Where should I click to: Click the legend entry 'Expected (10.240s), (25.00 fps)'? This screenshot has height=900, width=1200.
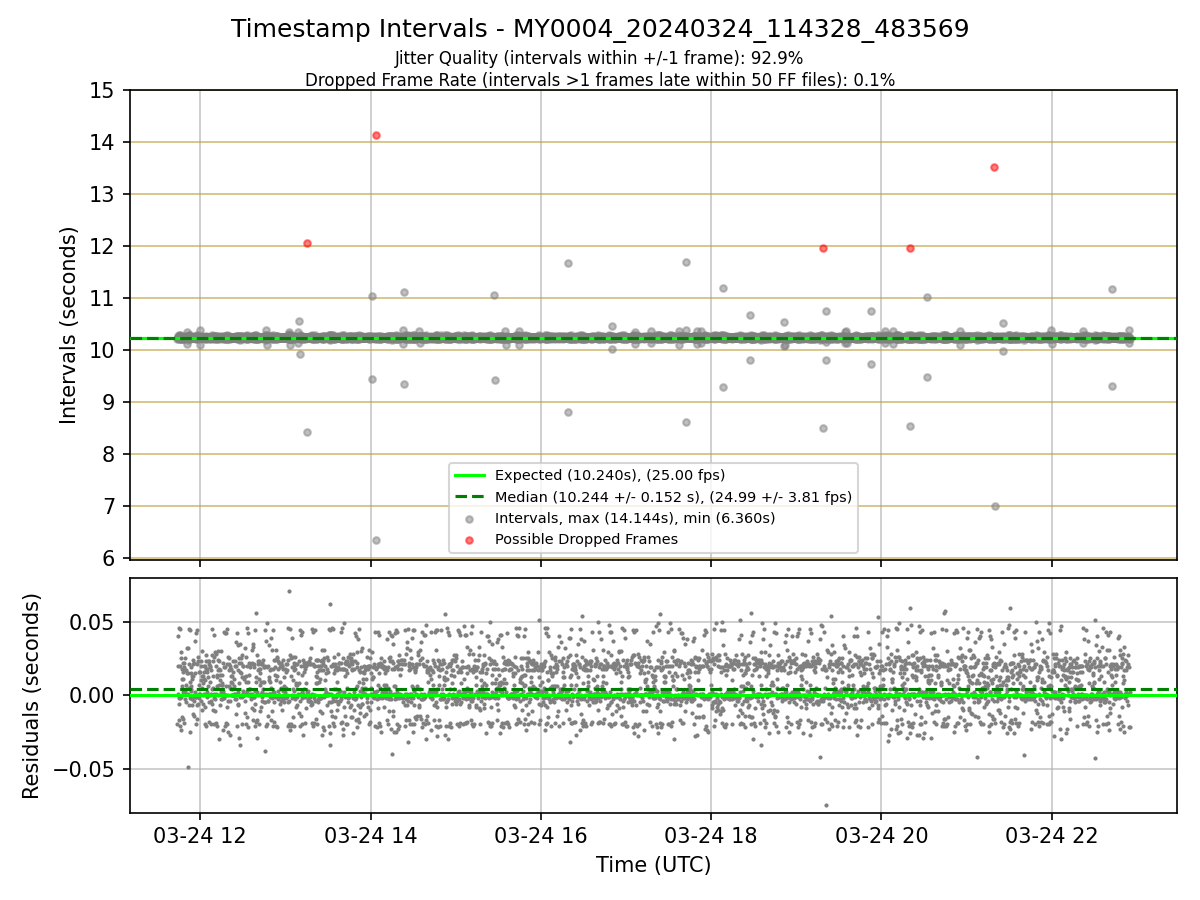610,475
